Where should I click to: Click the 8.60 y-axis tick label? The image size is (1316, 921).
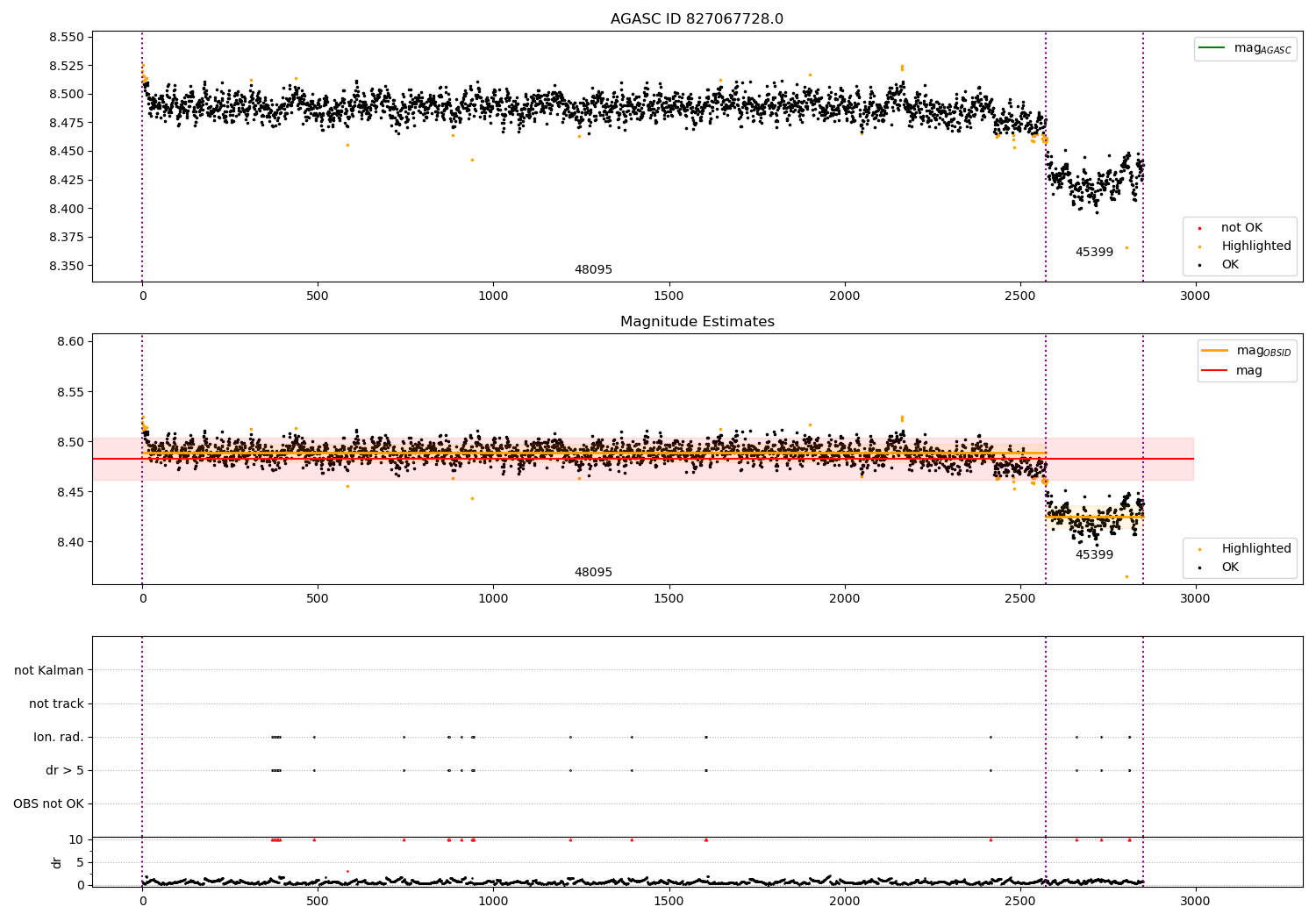(x=70, y=342)
